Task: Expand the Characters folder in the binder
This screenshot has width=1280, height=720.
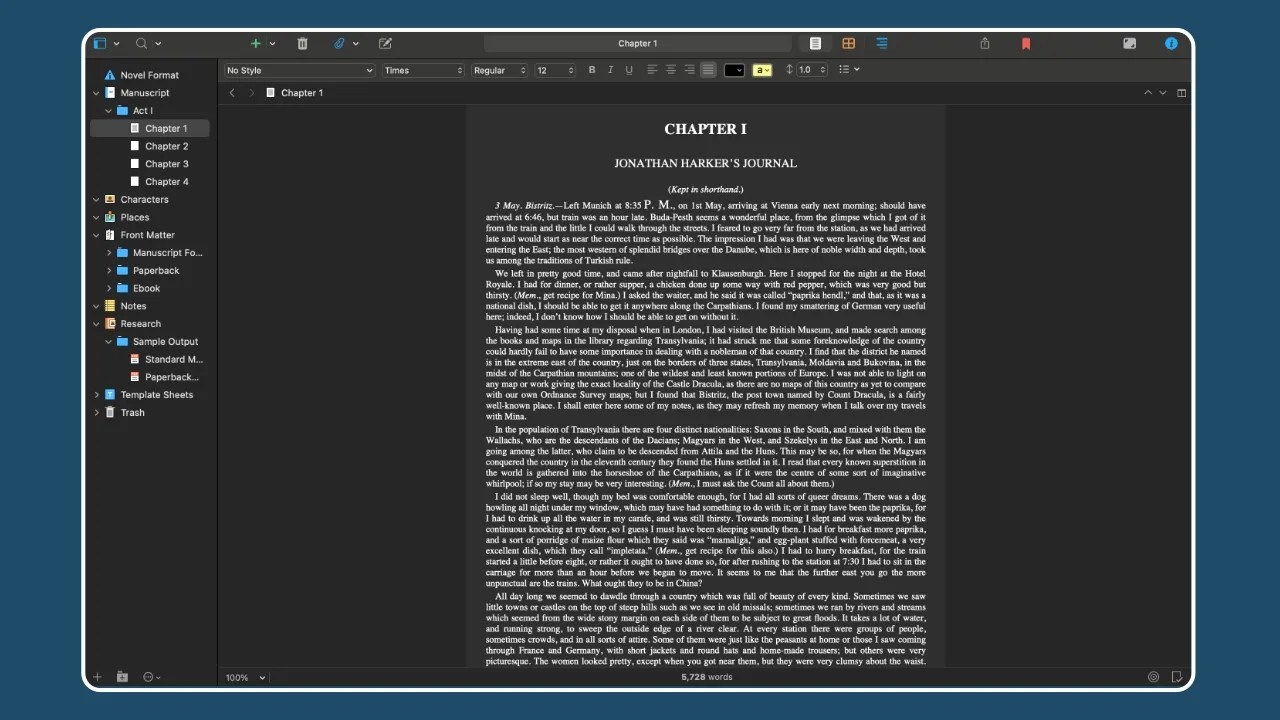Action: point(96,199)
